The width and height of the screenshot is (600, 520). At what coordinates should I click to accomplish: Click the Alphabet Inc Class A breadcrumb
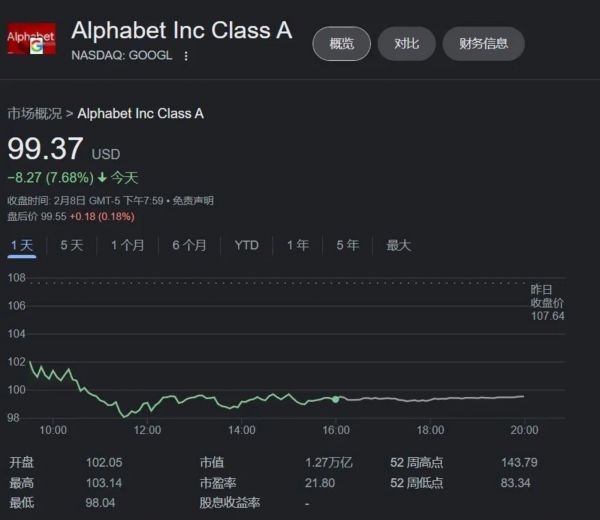coord(140,113)
